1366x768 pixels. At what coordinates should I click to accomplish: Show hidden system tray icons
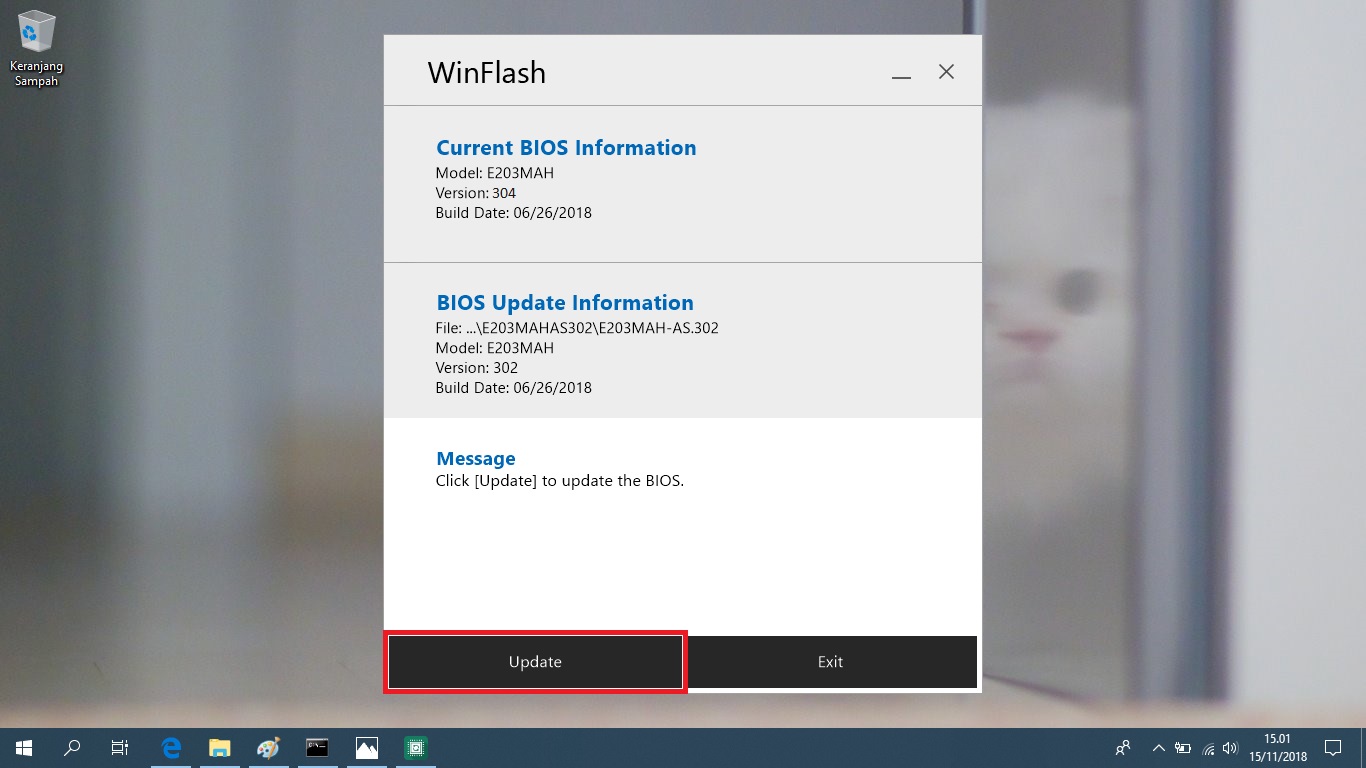pos(1159,747)
